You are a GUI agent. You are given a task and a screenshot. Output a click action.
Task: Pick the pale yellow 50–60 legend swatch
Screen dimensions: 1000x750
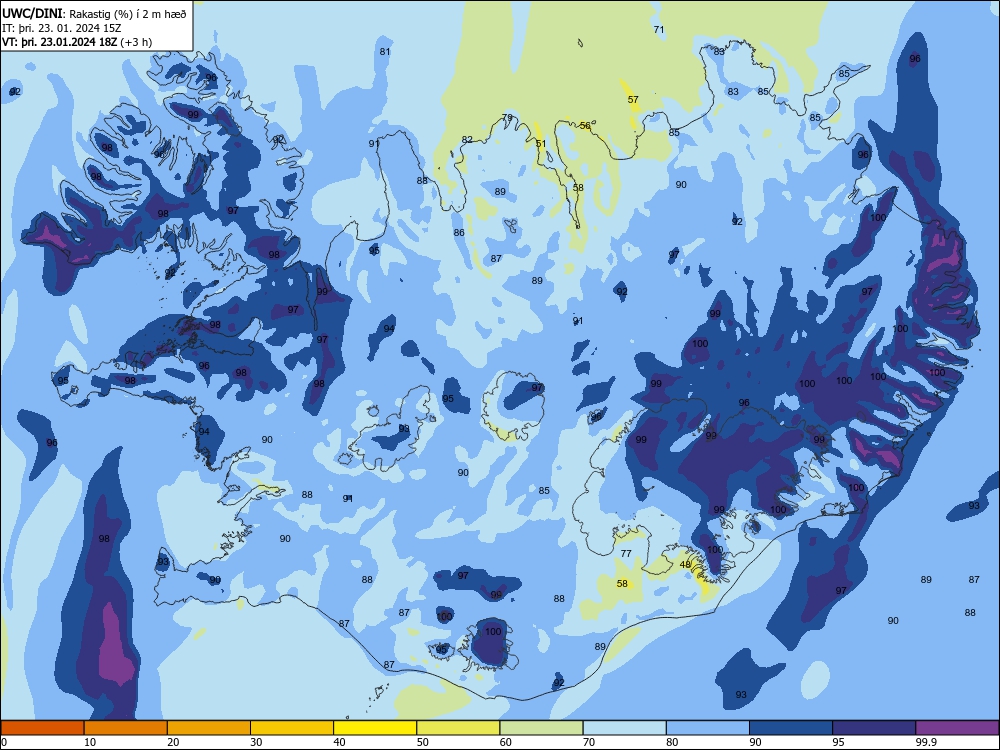pyautogui.click(x=458, y=728)
